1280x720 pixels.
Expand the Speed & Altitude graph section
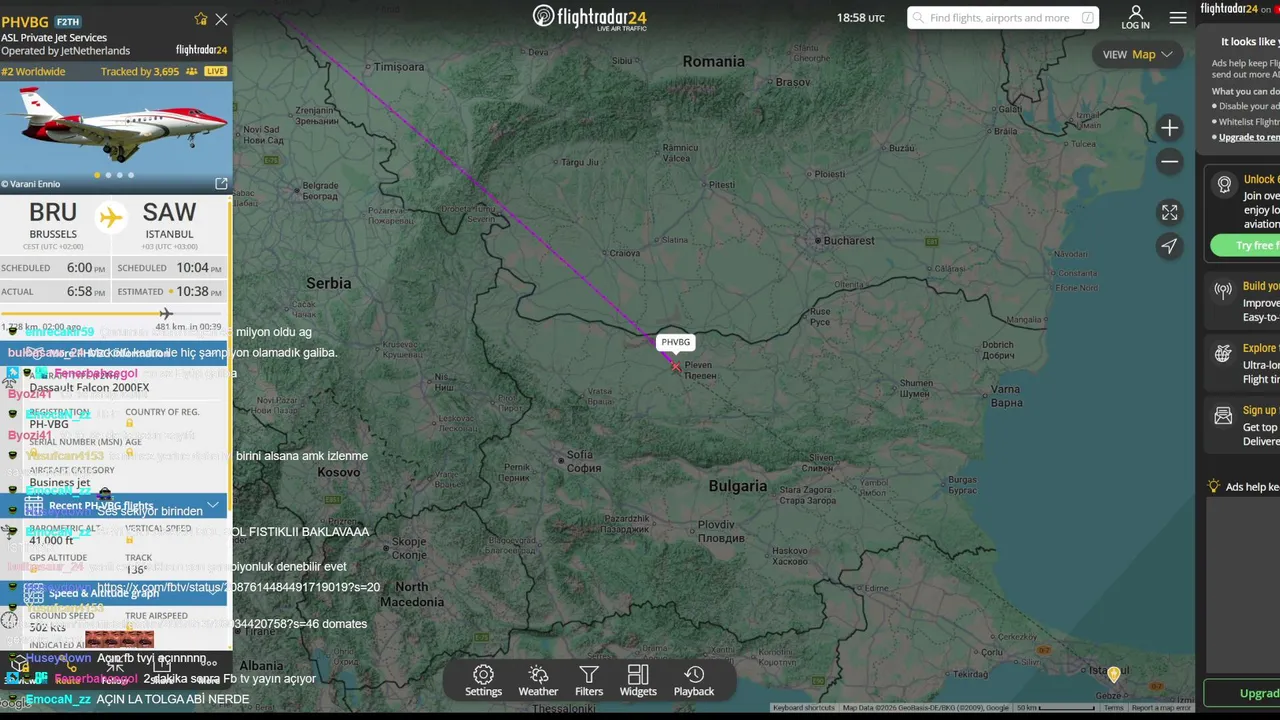(114, 593)
